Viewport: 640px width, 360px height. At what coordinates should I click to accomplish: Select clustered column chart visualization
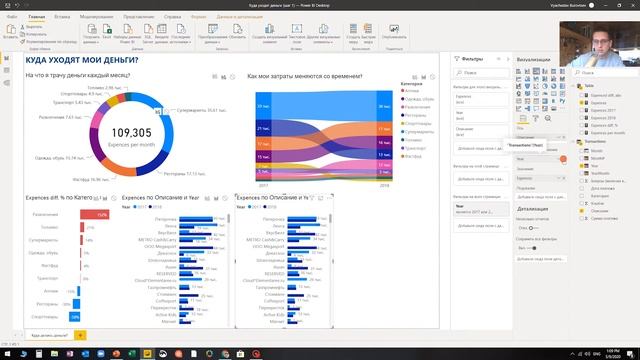[x=545, y=71]
